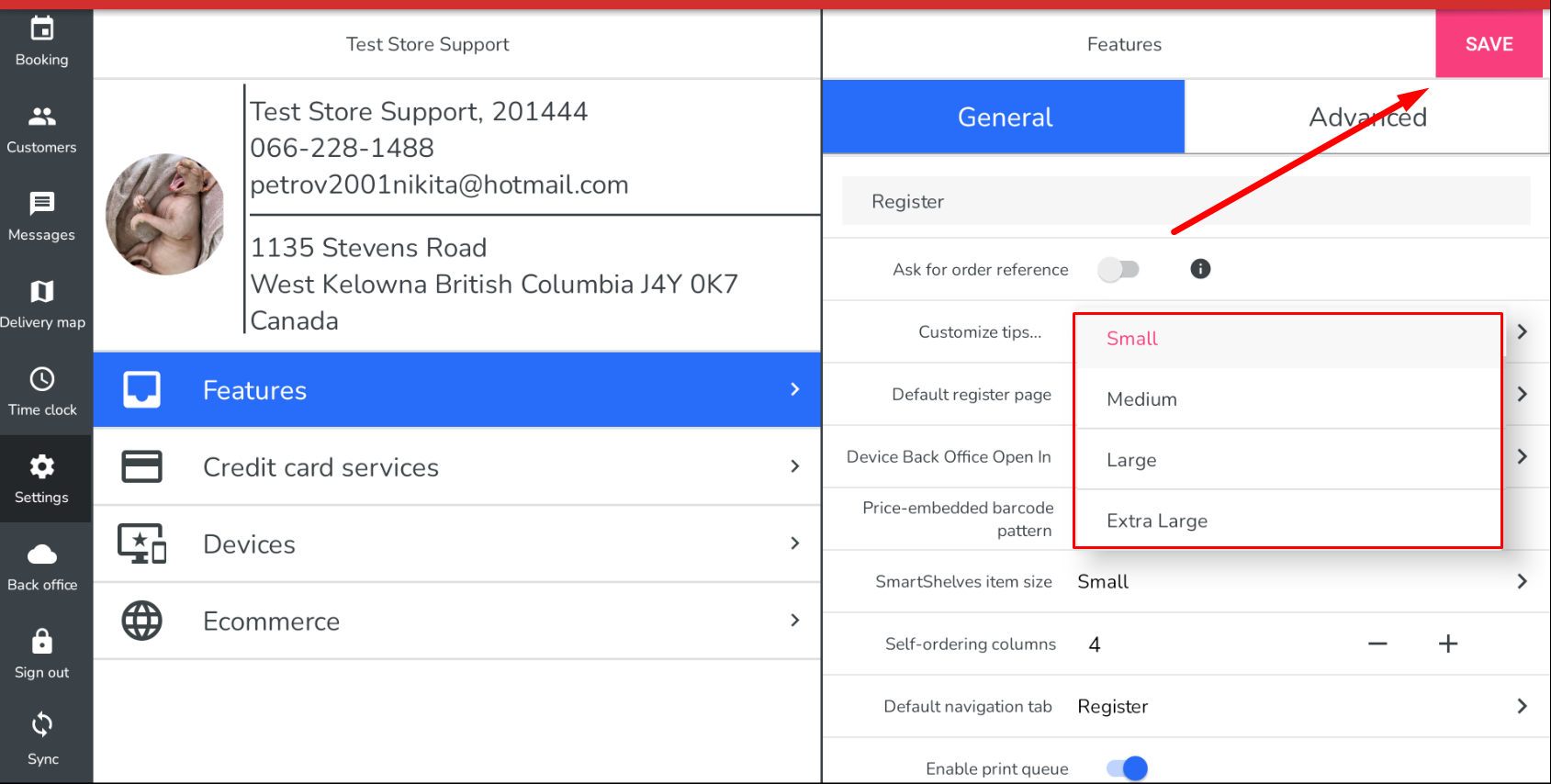The width and height of the screenshot is (1551, 784).
Task: Open the Messages section
Action: pyautogui.click(x=42, y=204)
